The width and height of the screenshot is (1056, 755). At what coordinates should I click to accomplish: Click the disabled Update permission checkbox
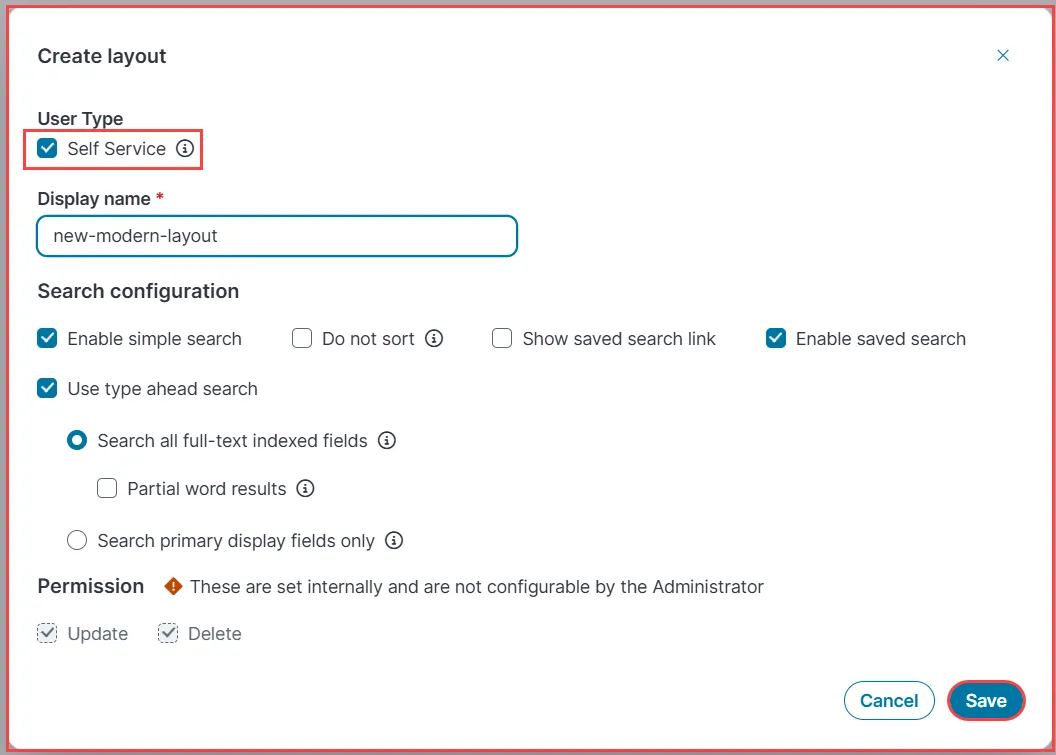(x=47, y=633)
